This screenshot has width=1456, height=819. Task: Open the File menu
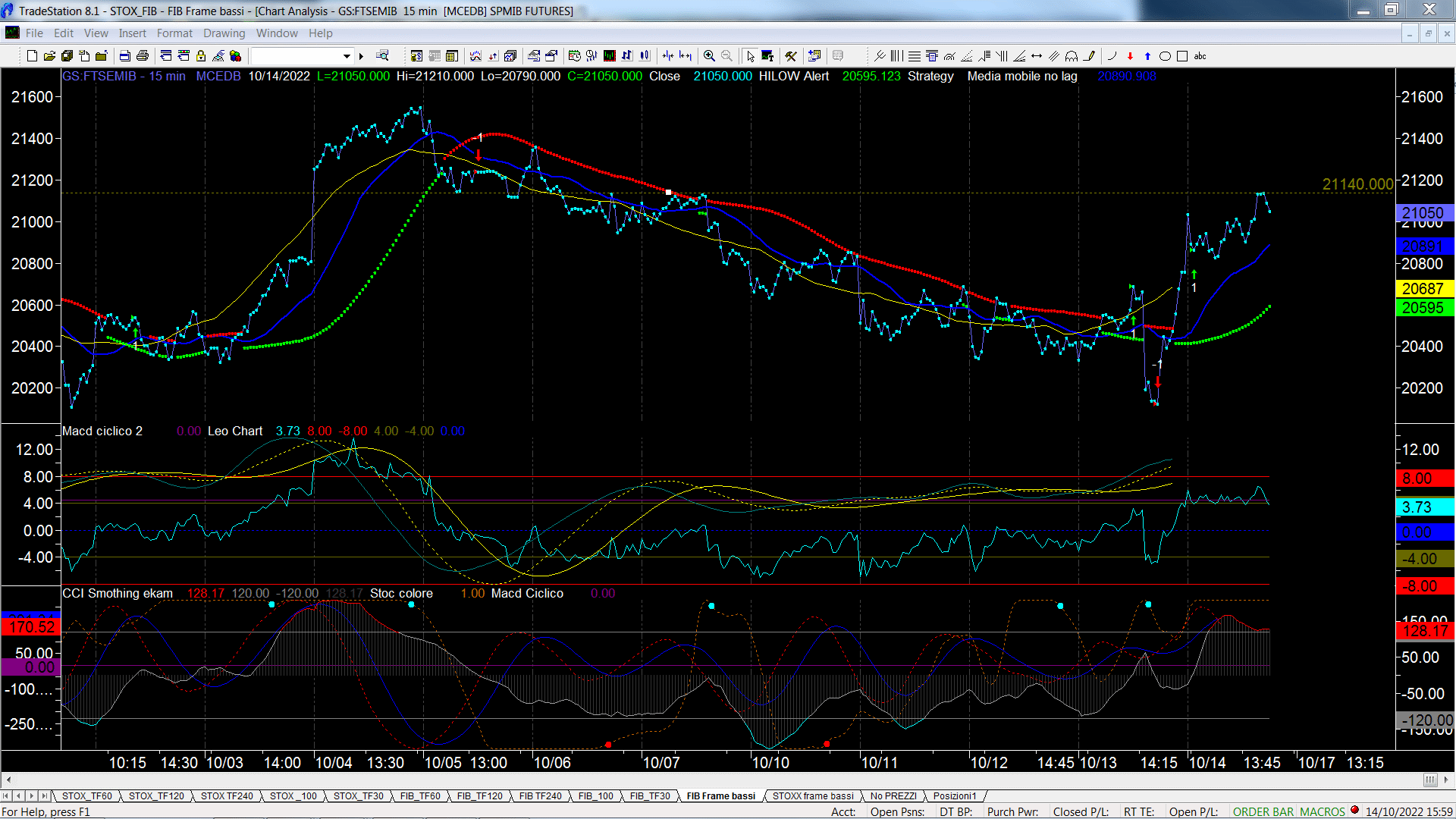(34, 33)
